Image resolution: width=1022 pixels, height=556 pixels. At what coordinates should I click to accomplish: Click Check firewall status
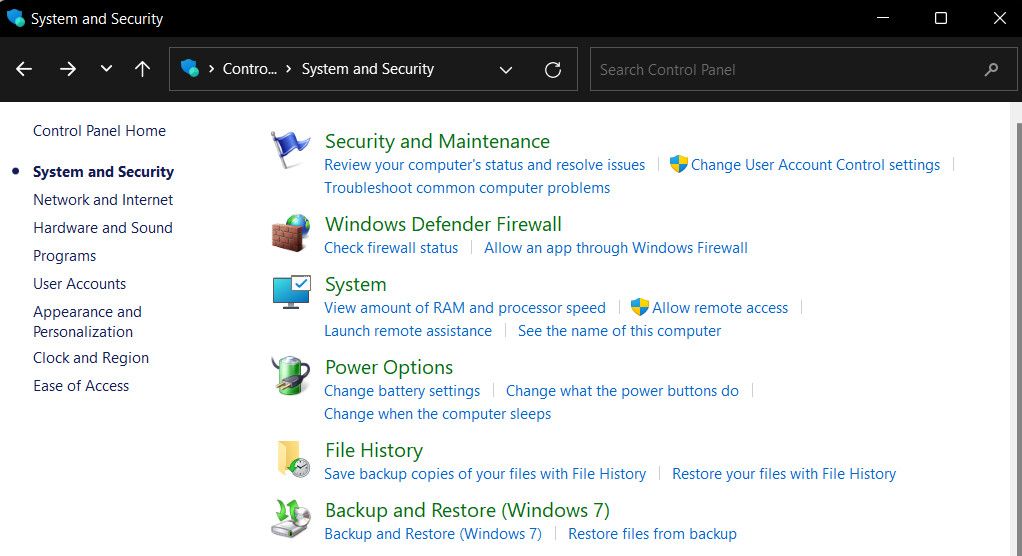[391, 248]
